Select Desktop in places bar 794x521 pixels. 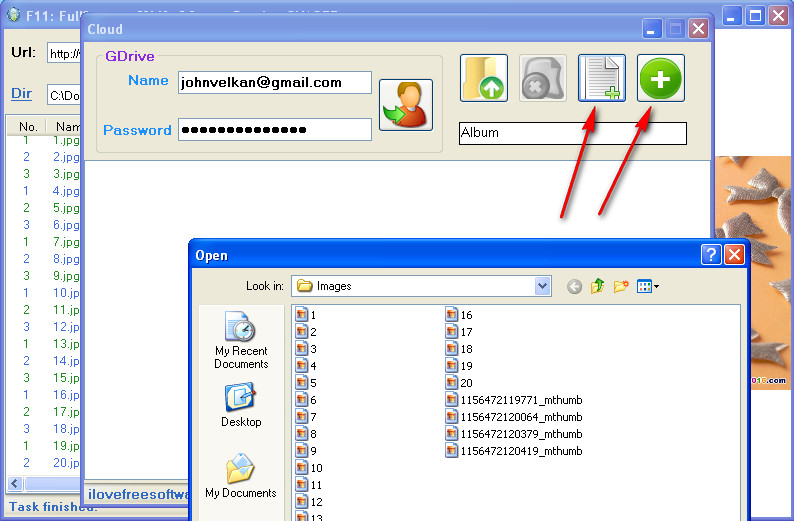[241, 406]
